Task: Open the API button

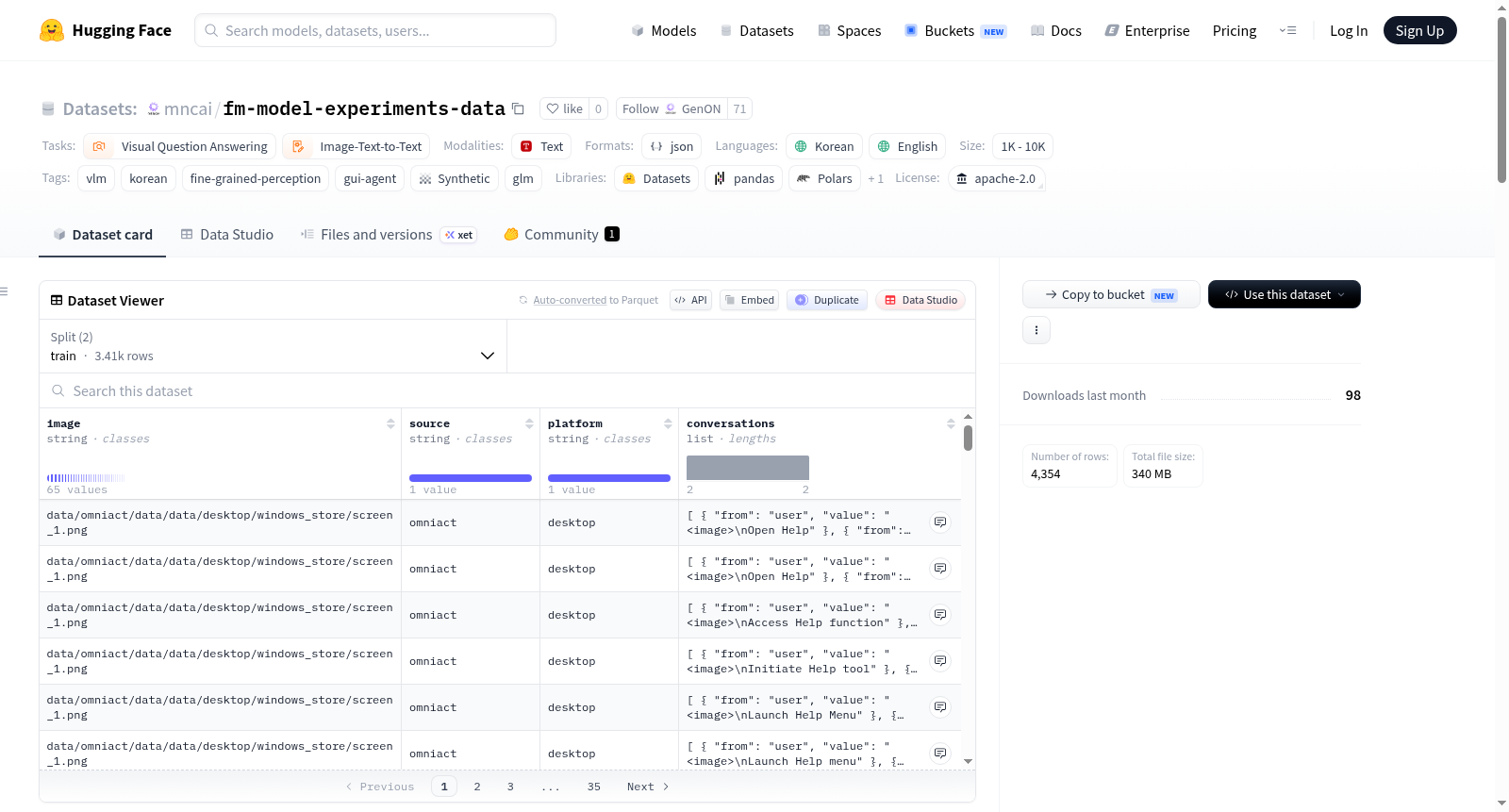Action: pyautogui.click(x=690, y=300)
